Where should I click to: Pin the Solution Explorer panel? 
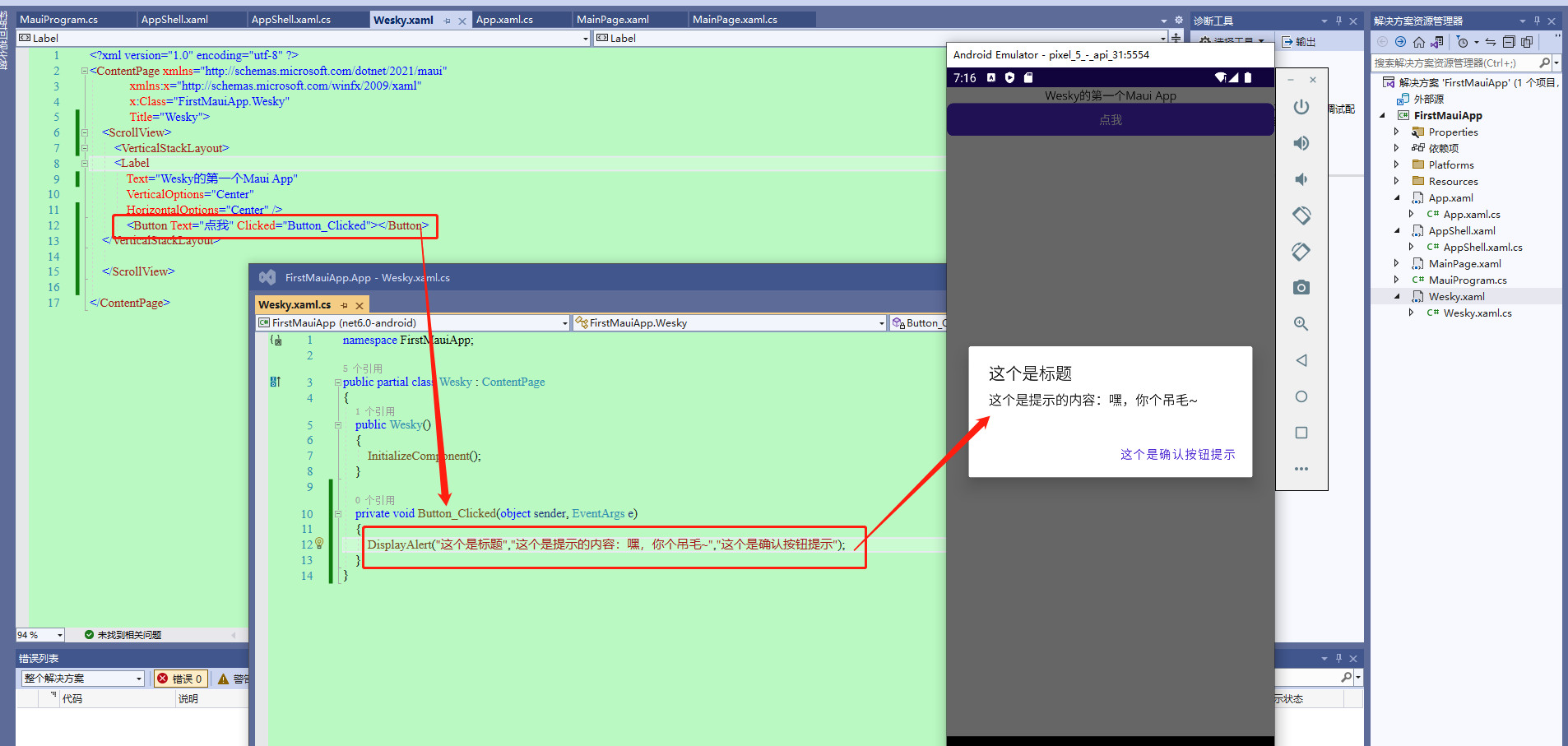coord(1537,21)
